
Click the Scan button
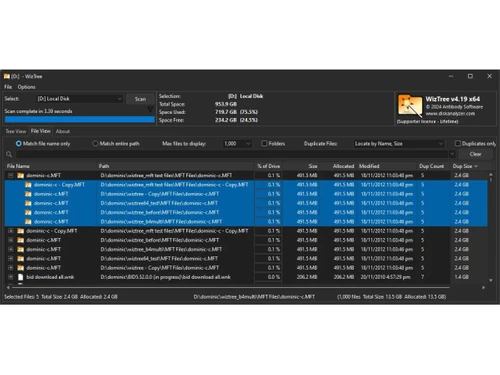pyautogui.click(x=140, y=99)
